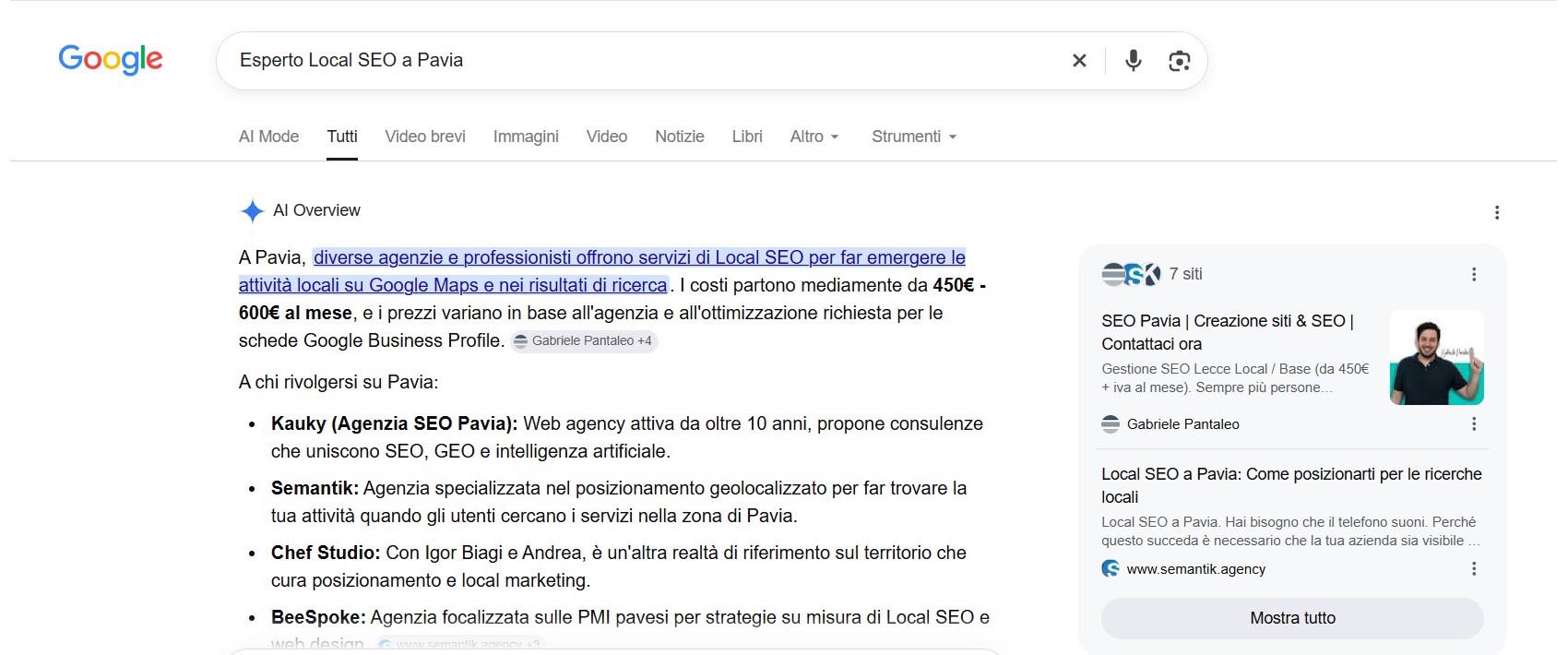Open the highlighted link about diverse agenzie e professionisti
The image size is (1568, 655).
tap(602, 271)
